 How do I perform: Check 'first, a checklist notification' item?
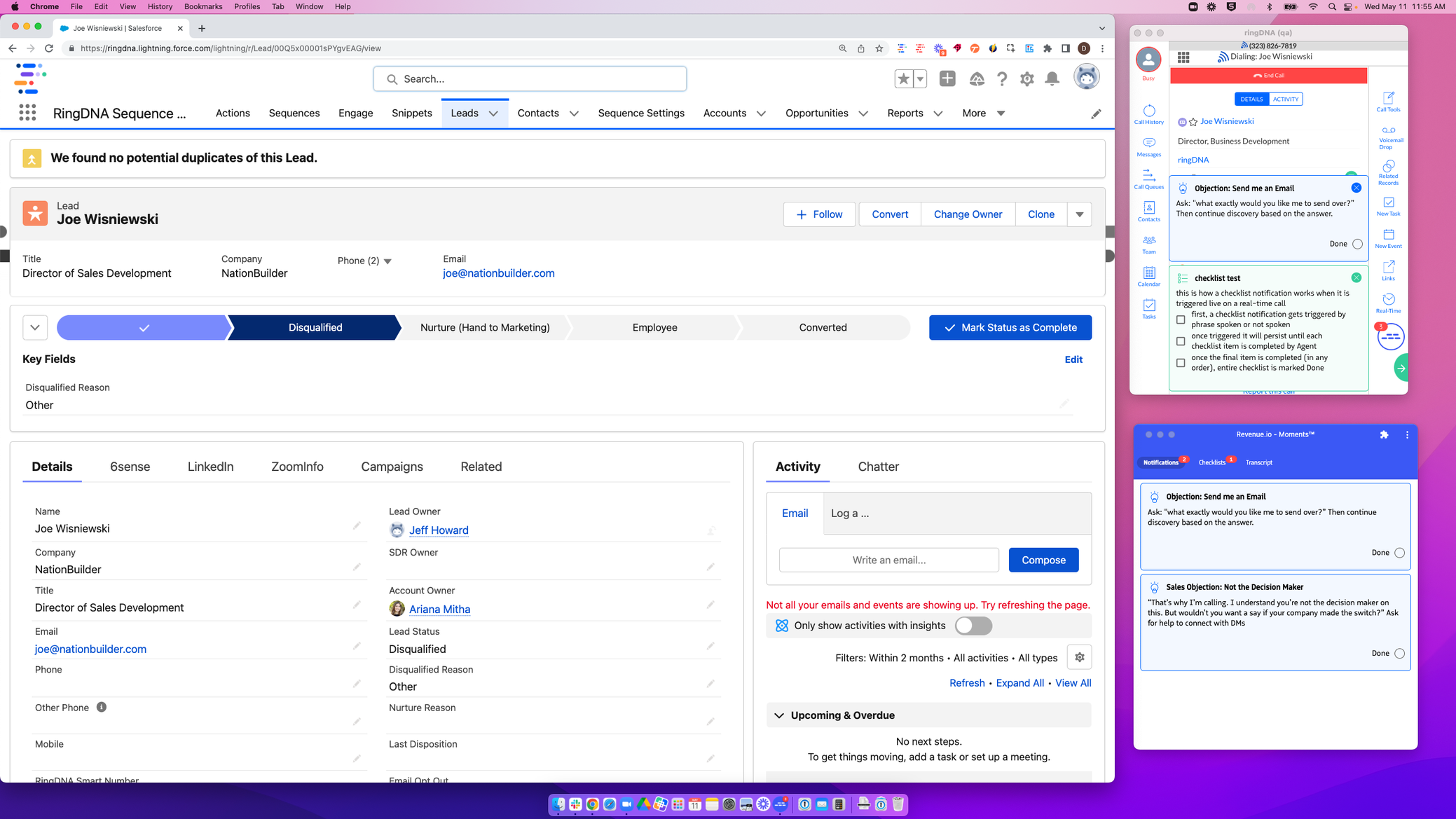1181,319
